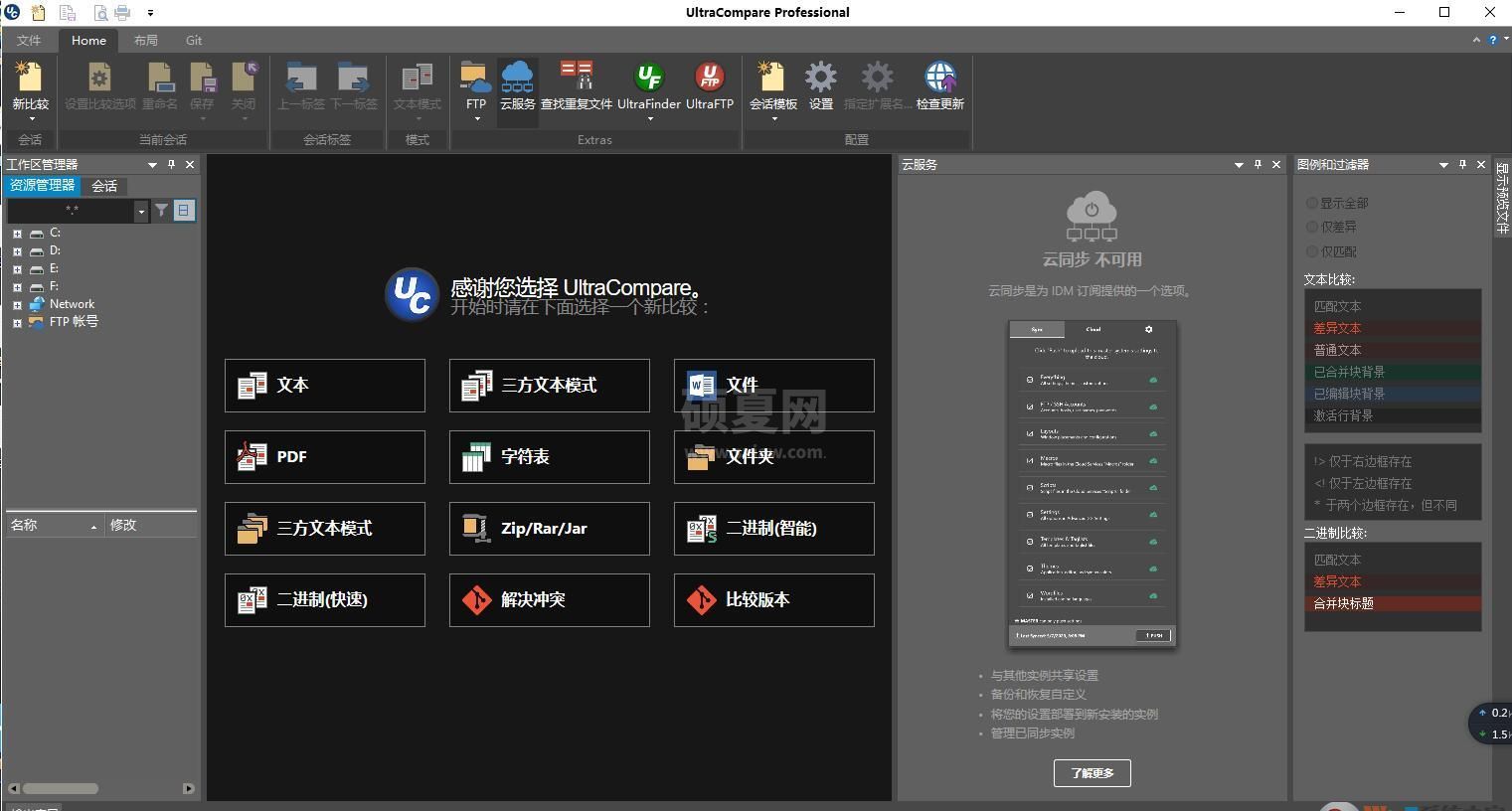Start a 文本 text comparison
Image resolution: width=1512 pixels, height=811 pixels.
(x=325, y=386)
